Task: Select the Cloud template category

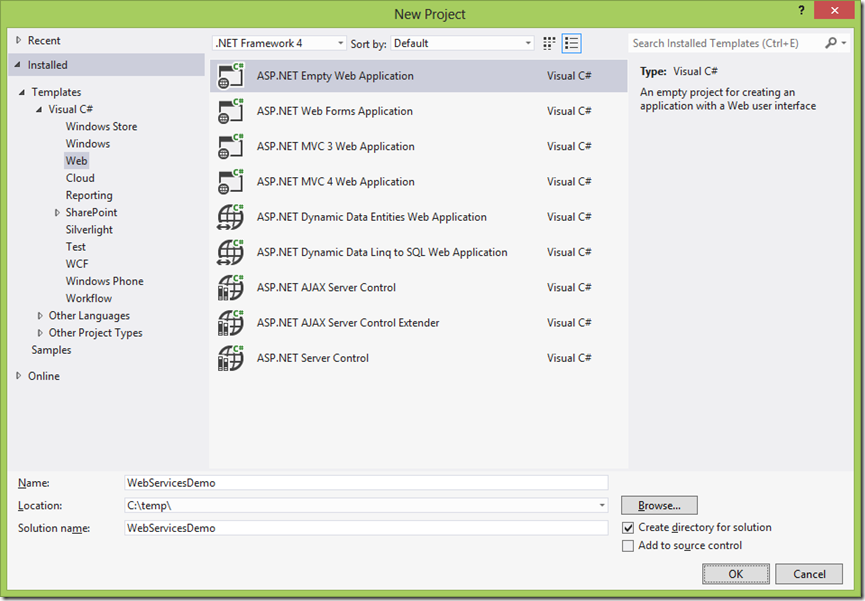Action: (80, 178)
